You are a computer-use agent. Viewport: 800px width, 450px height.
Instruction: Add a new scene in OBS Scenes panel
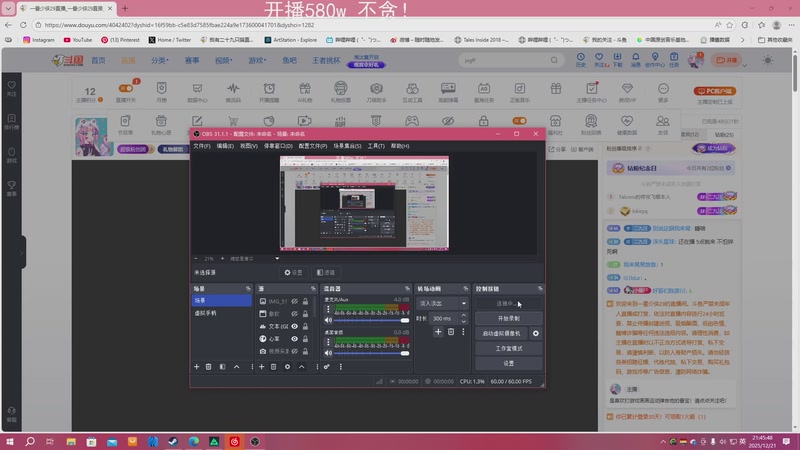point(196,367)
